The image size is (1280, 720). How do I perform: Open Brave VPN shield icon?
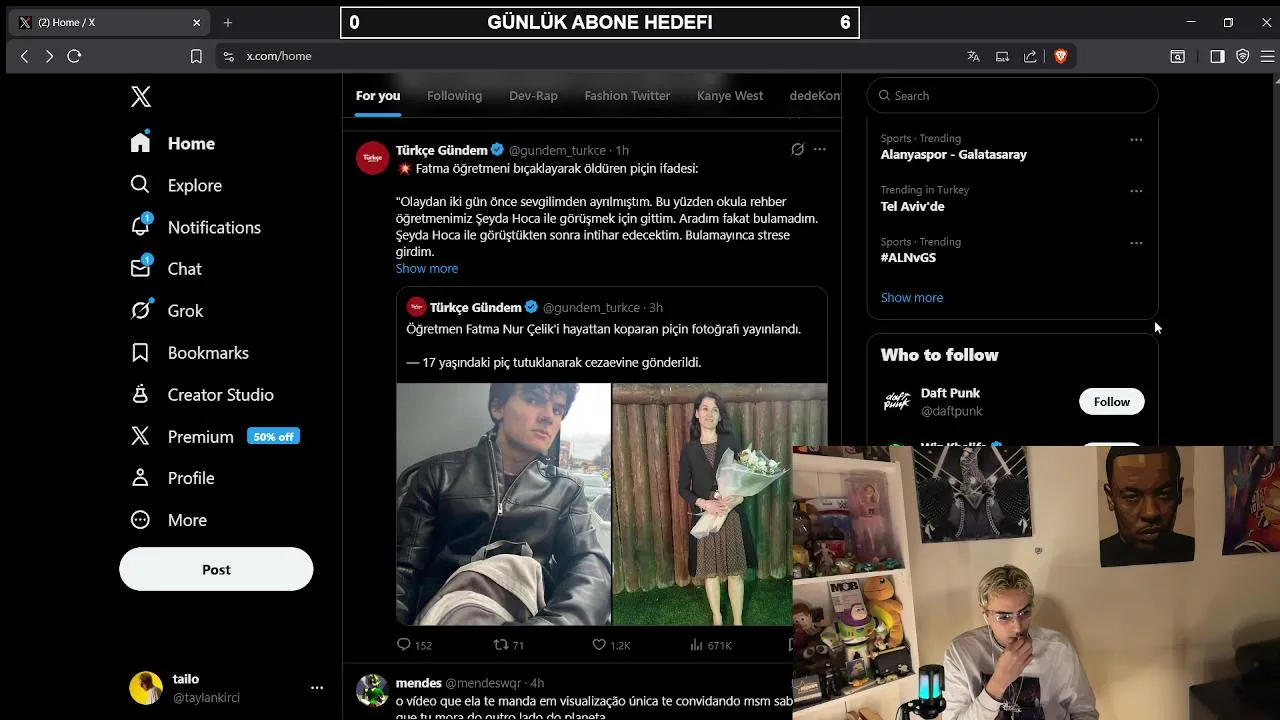point(1243,56)
